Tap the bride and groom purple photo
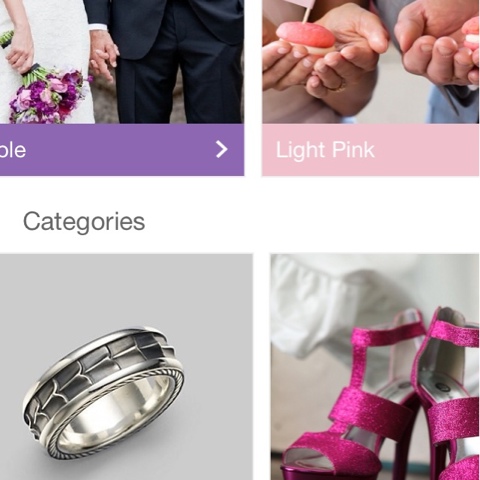 coord(122,62)
